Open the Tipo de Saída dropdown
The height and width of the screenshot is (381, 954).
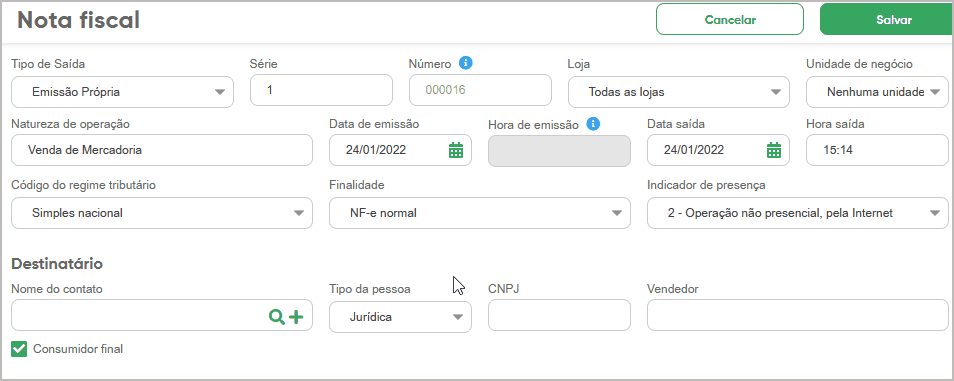click(x=122, y=92)
